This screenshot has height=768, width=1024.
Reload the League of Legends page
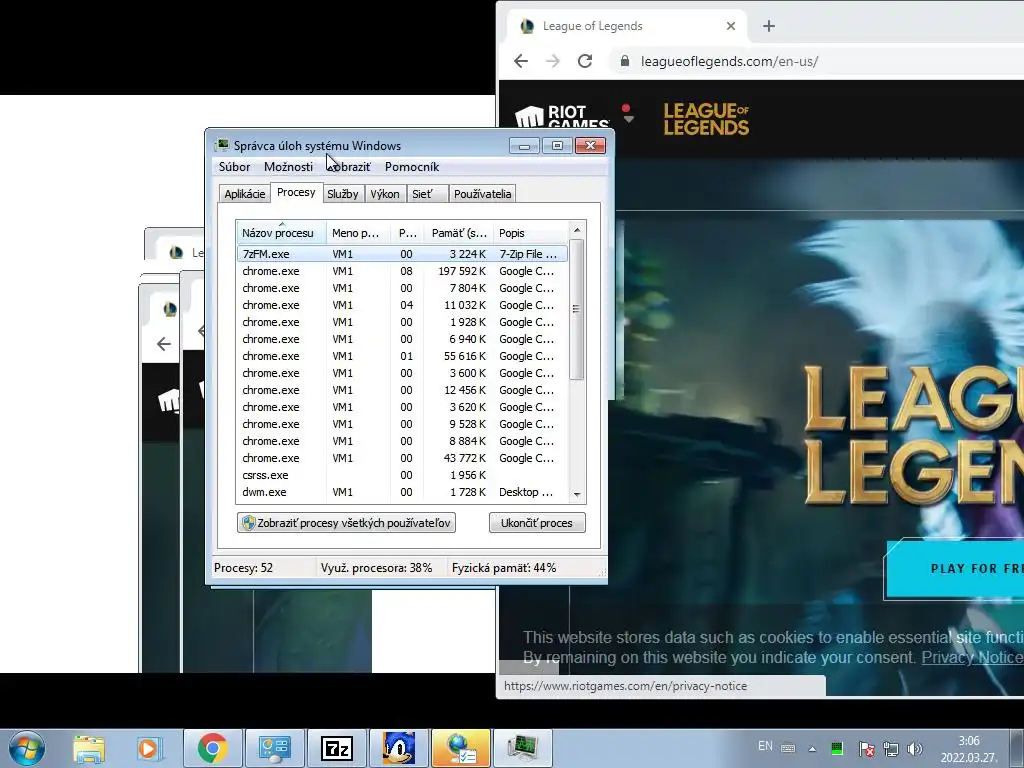coord(585,61)
